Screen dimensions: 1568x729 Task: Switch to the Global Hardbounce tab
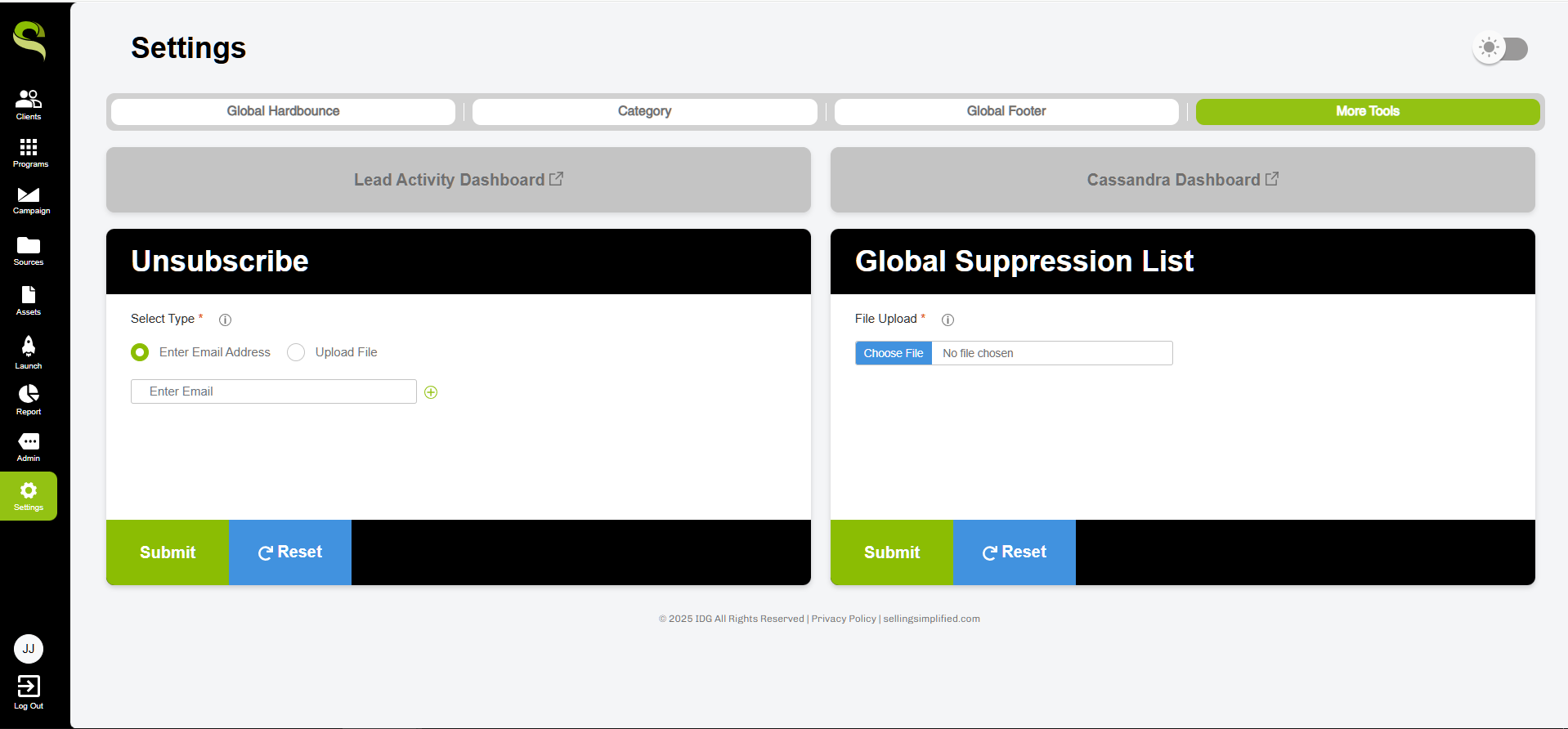(x=283, y=111)
